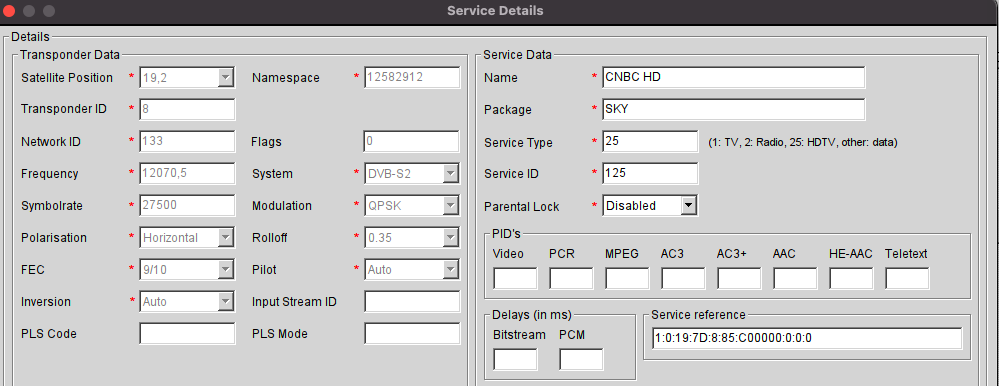Click the PCM delay input field
999x386 pixels.
[581, 359]
